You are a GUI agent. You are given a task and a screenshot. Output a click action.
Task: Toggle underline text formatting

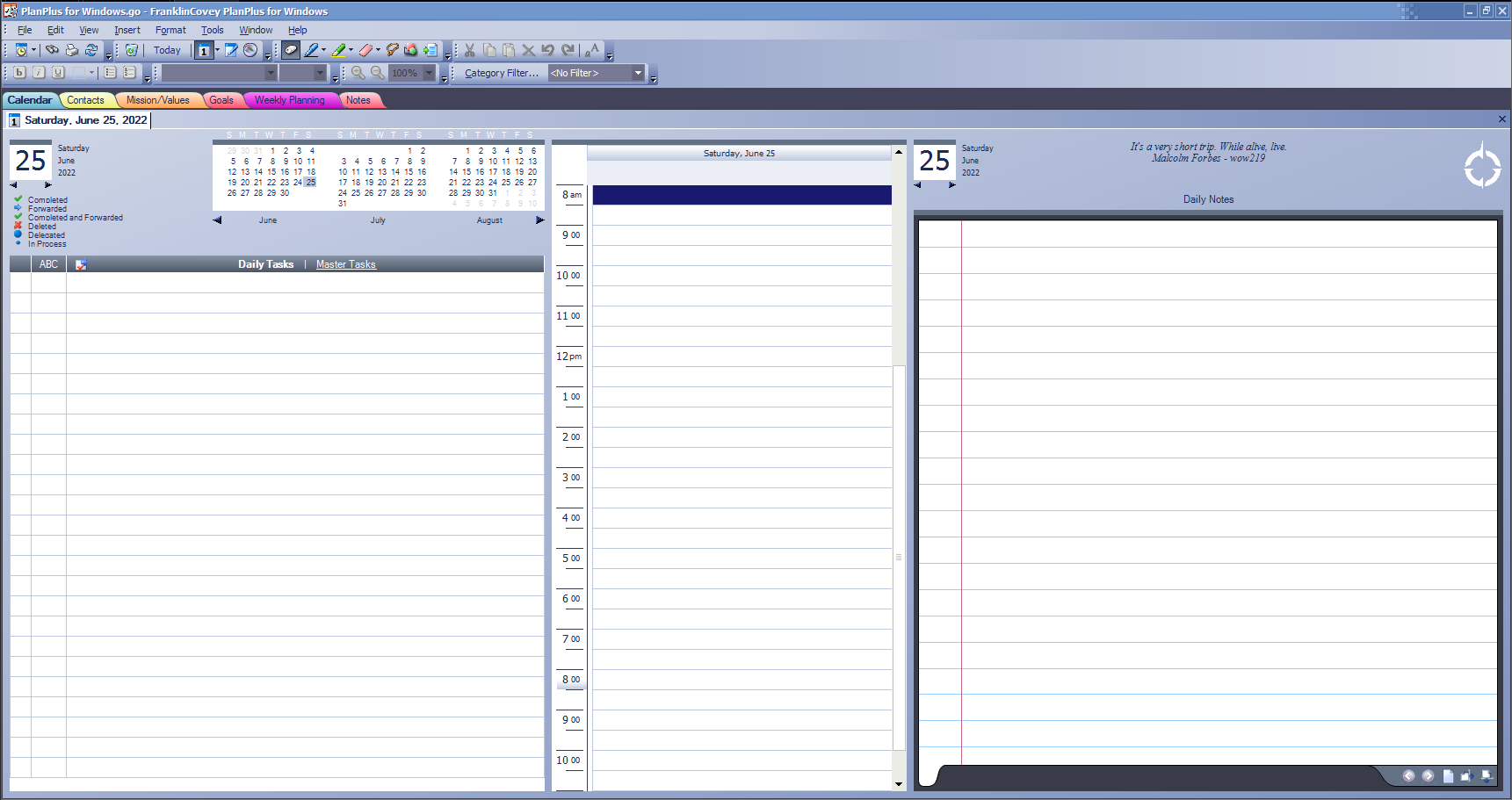[58, 72]
